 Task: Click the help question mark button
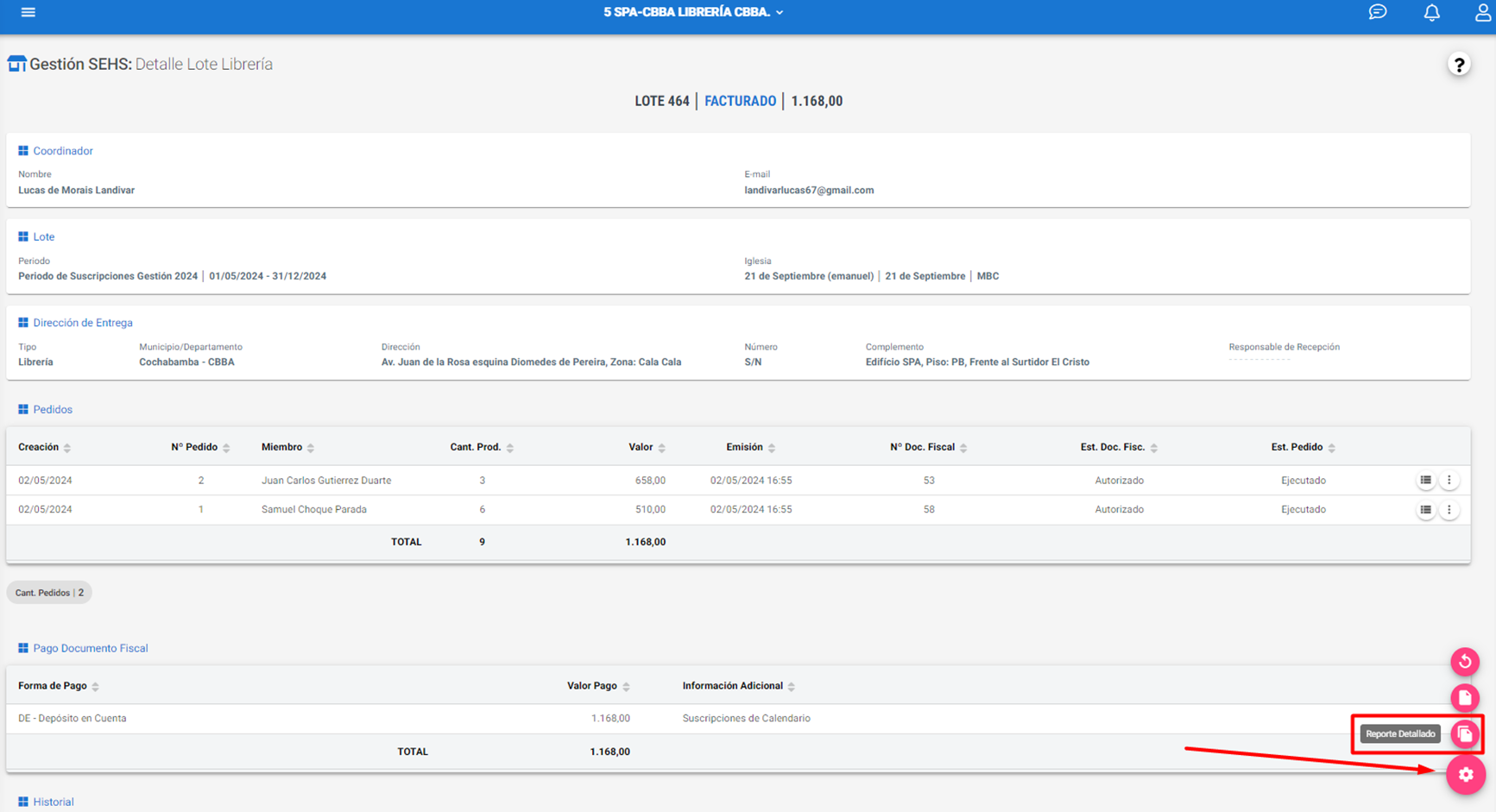point(1459,65)
